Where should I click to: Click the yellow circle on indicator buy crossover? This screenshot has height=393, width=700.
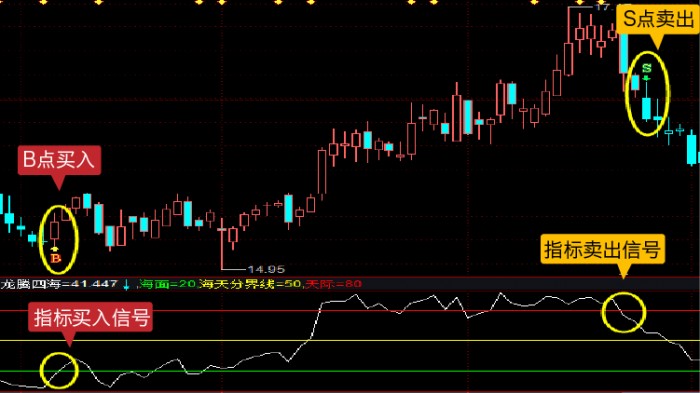click(x=59, y=370)
